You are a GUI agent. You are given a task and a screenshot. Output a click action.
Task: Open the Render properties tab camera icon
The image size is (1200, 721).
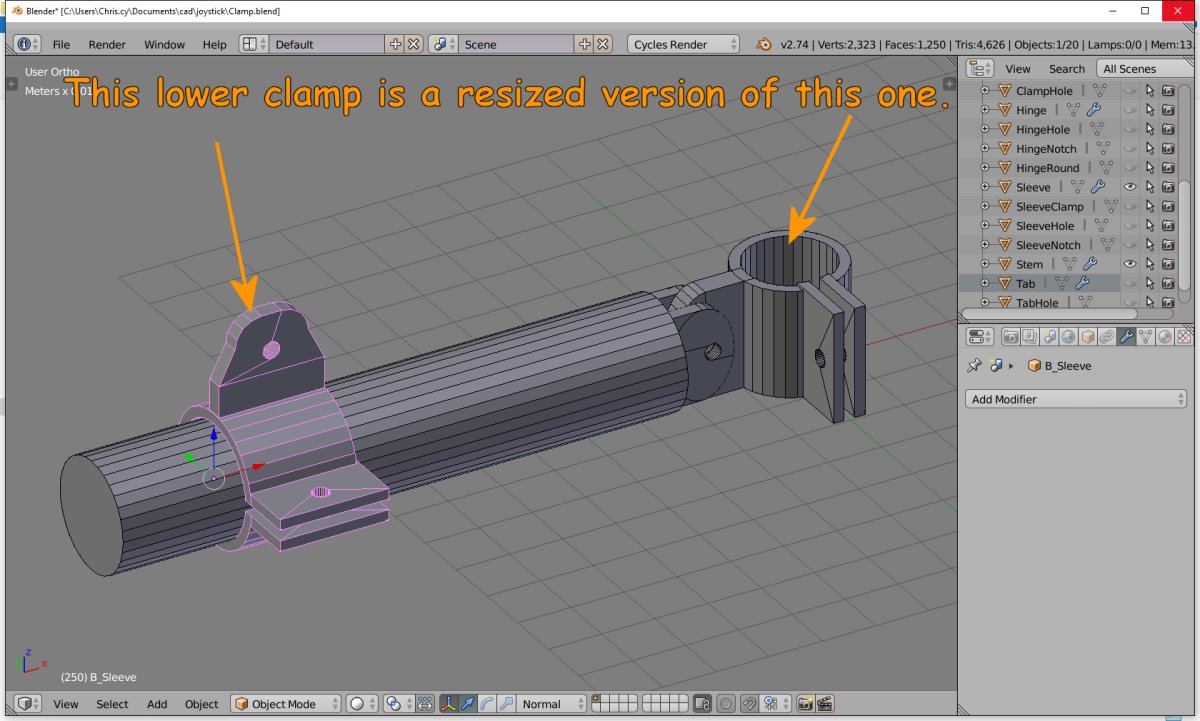pos(1011,337)
